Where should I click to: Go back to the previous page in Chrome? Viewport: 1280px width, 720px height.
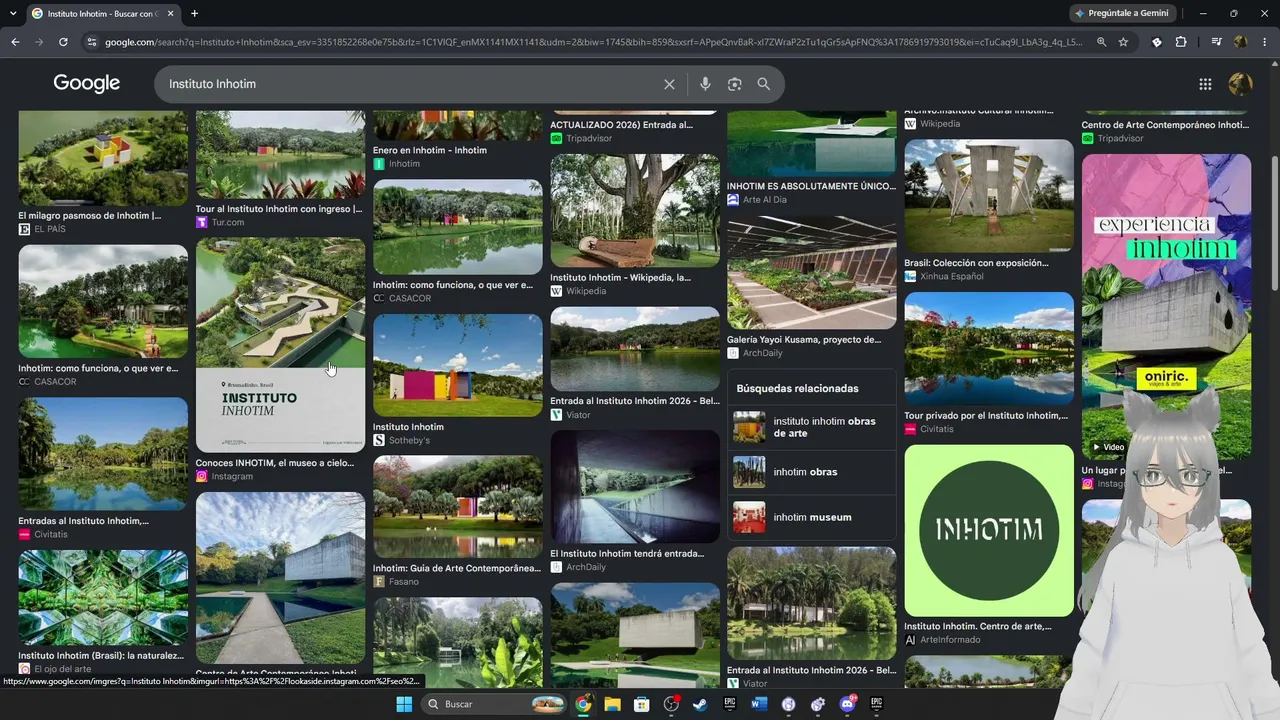coord(15,42)
